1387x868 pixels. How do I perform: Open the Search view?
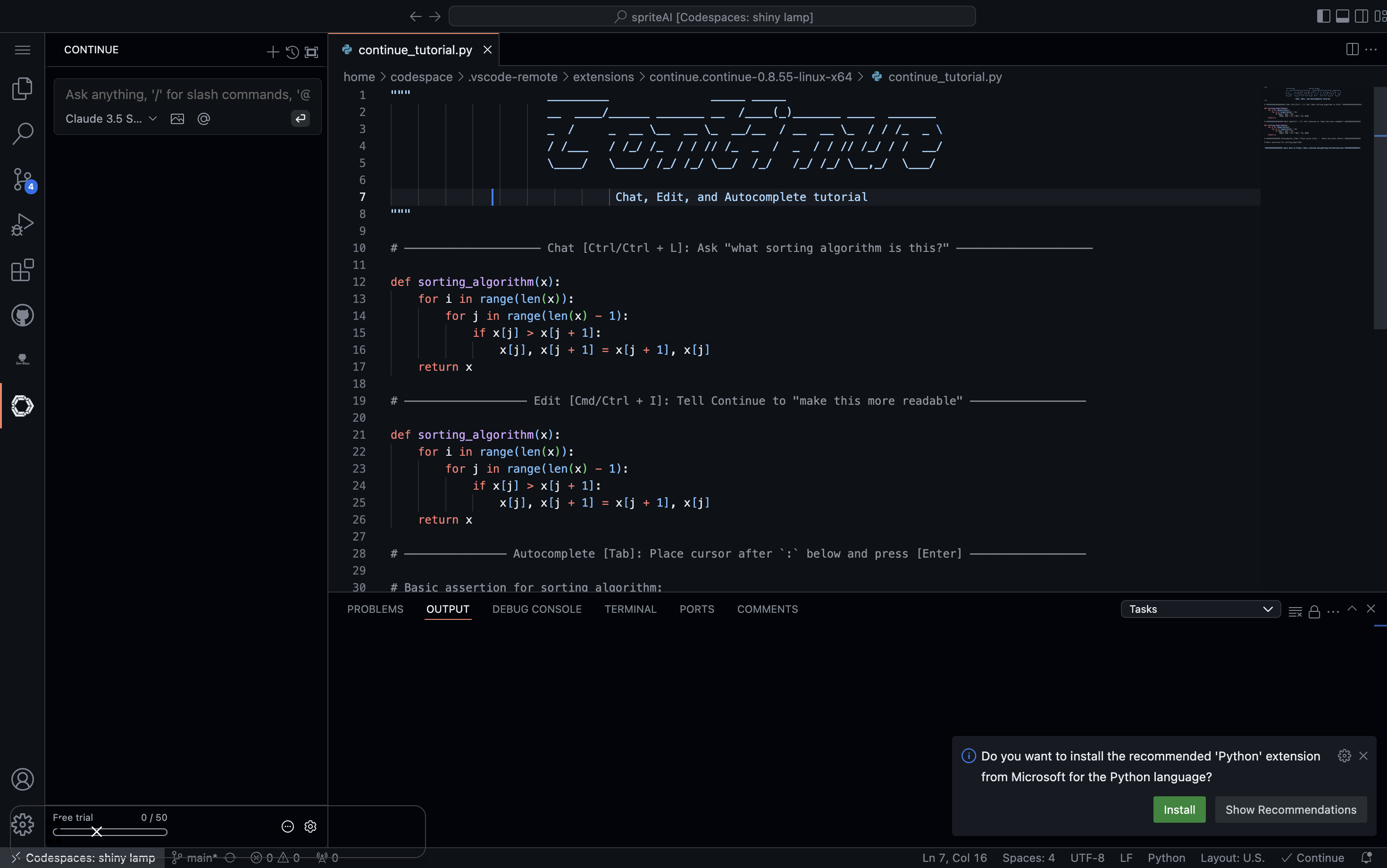pos(22,133)
